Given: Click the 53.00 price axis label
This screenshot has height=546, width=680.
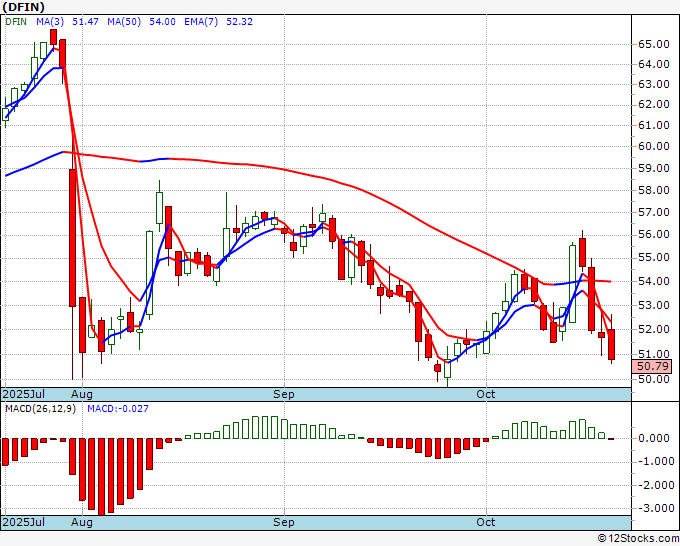Looking at the screenshot, I should click(x=654, y=305).
